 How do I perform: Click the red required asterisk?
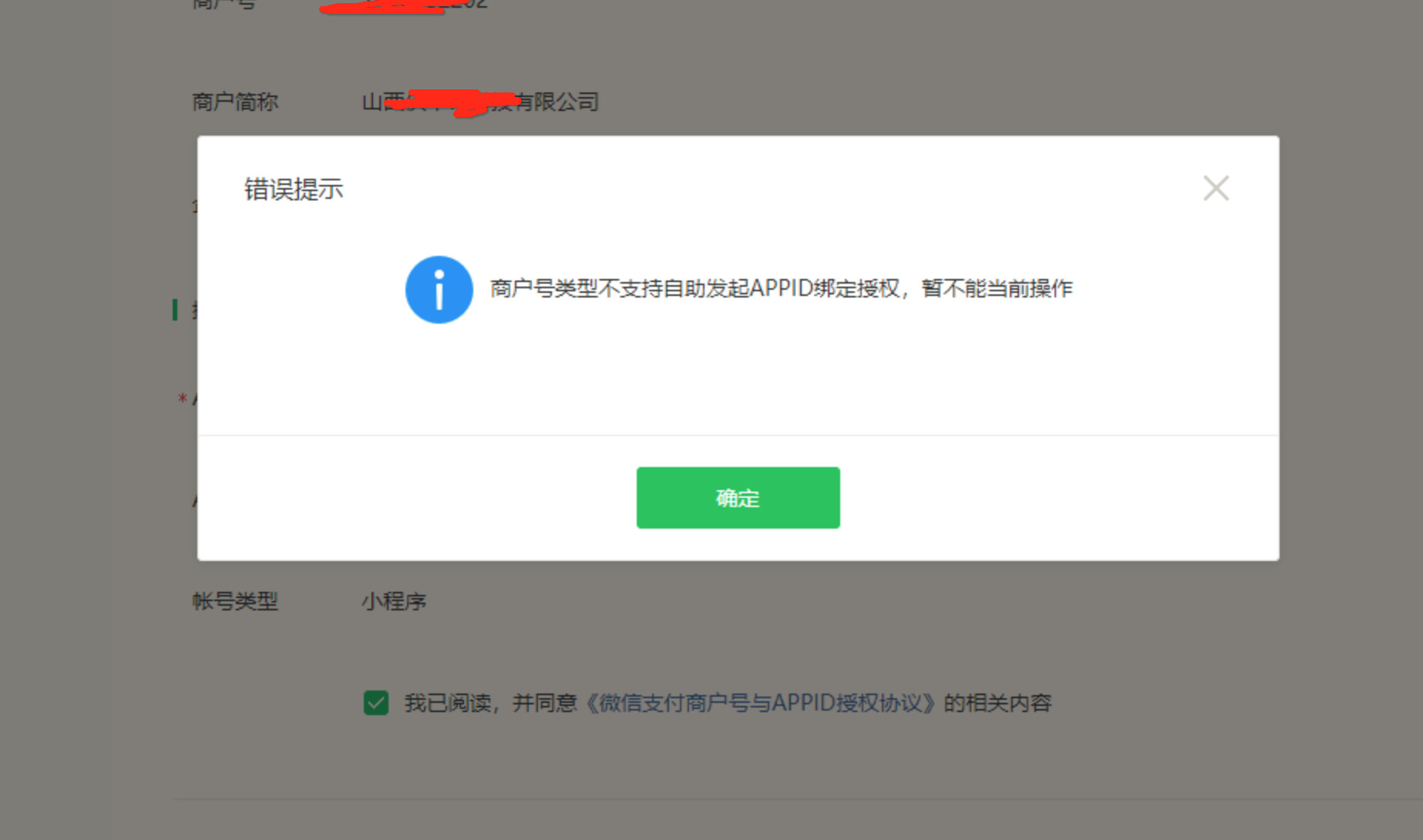coord(182,398)
